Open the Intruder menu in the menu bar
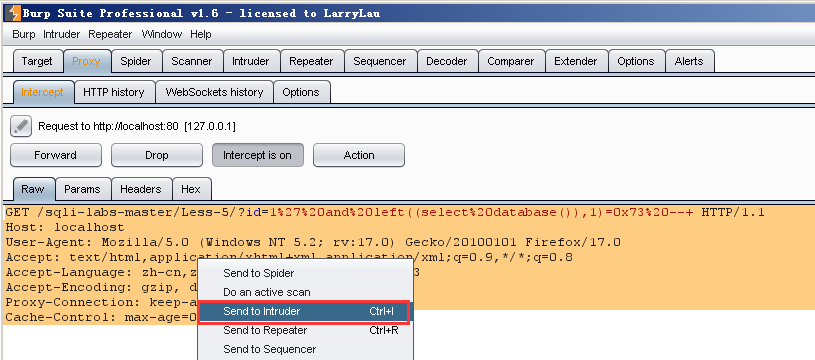The height and width of the screenshot is (360, 815). click(x=61, y=34)
